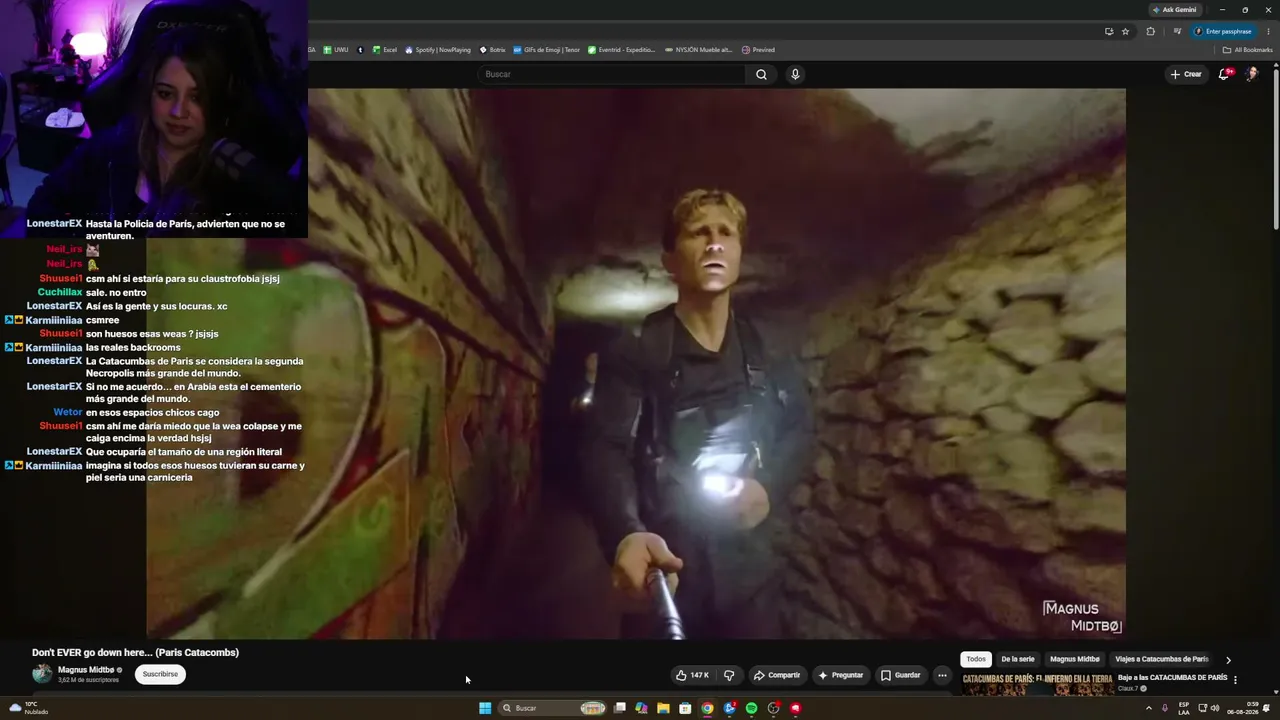The height and width of the screenshot is (720, 1280).
Task: Open the YouTube account avatar menu
Action: [1251, 74]
